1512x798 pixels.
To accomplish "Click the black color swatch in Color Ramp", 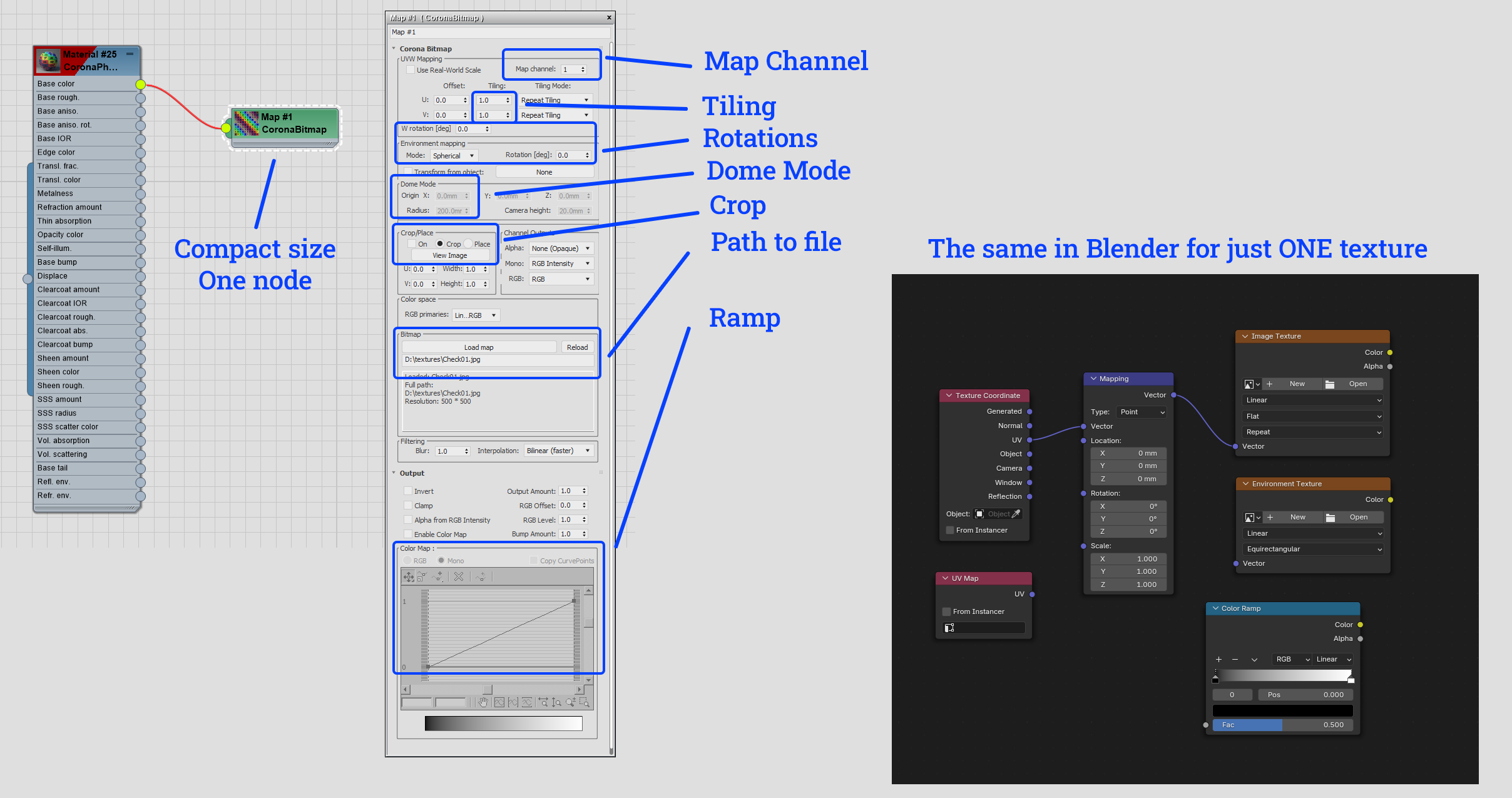I will point(1282,710).
